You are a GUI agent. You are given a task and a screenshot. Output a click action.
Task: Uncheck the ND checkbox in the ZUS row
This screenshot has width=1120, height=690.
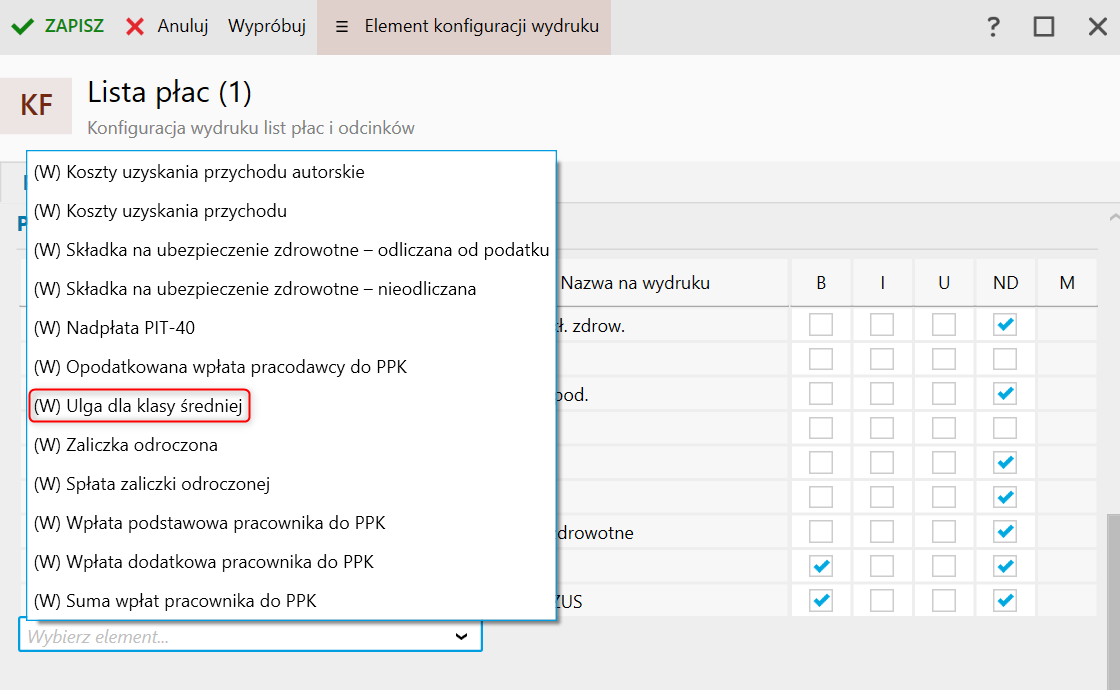point(1005,600)
